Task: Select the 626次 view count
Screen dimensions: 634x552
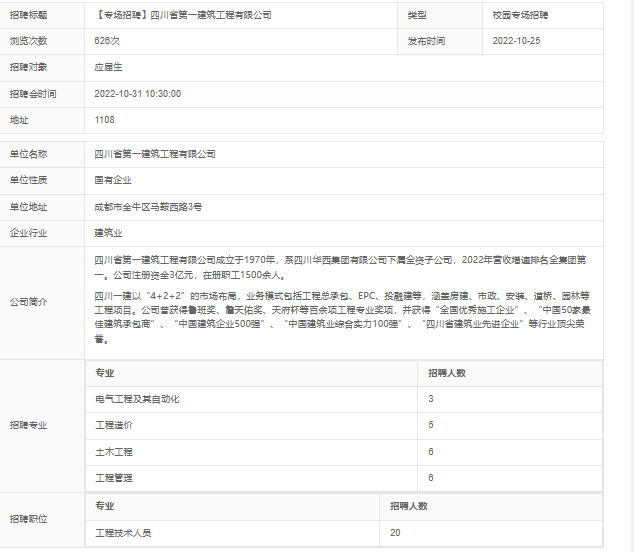Action: point(107,41)
